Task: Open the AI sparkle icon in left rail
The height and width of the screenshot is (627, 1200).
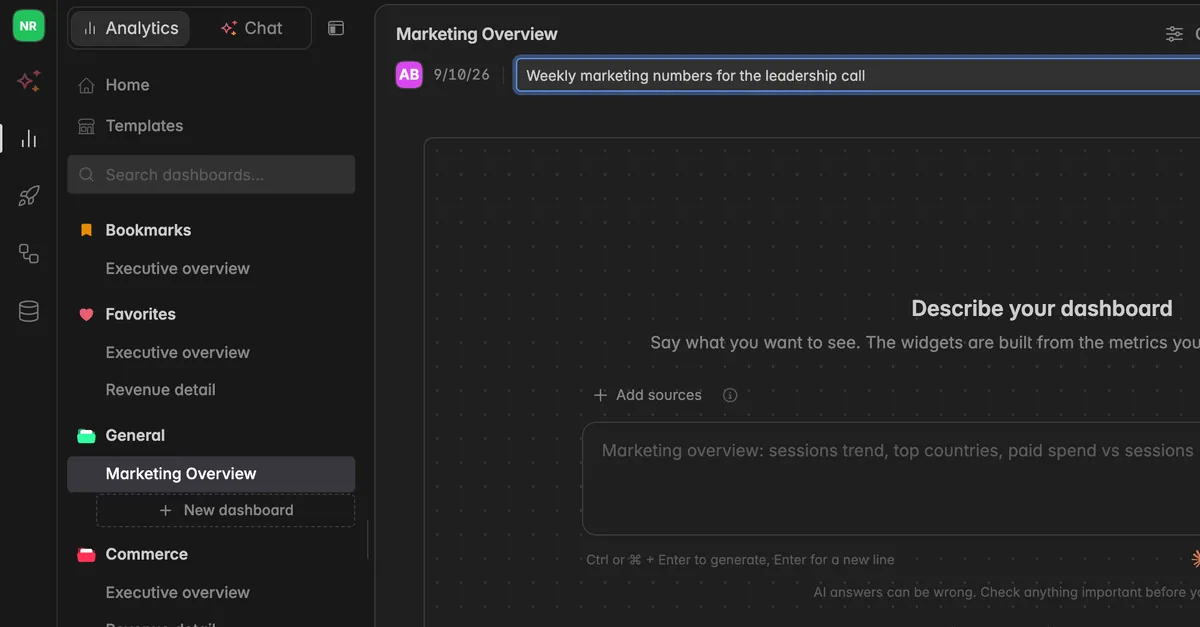Action: pyautogui.click(x=29, y=82)
